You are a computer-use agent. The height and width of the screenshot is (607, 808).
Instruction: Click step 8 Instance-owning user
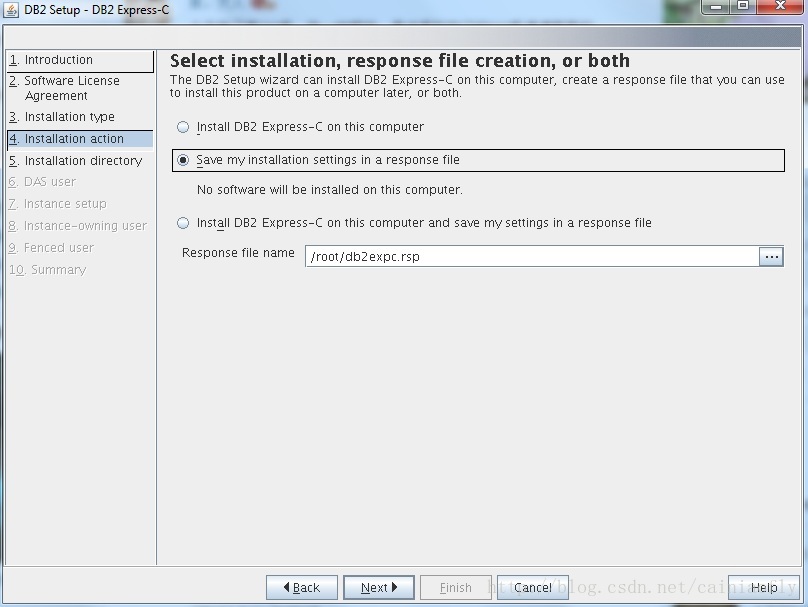78,226
